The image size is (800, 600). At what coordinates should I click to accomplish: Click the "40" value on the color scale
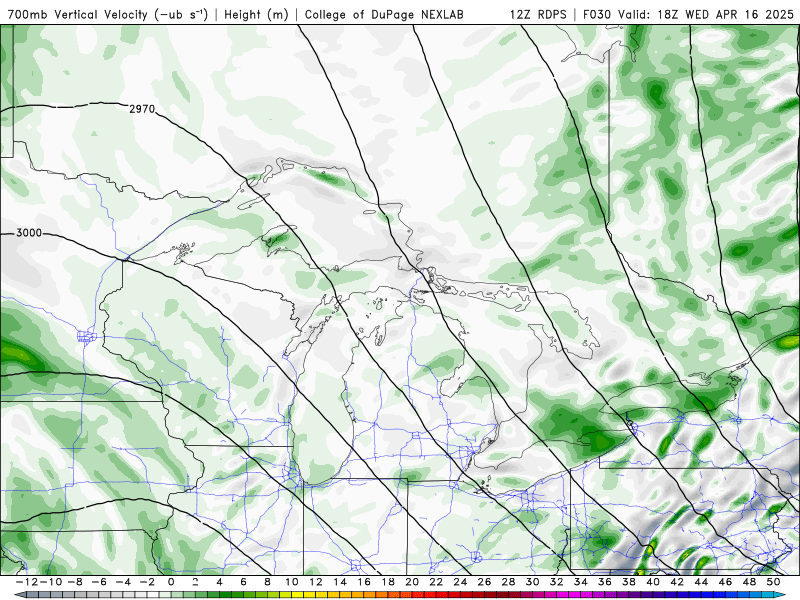click(653, 582)
